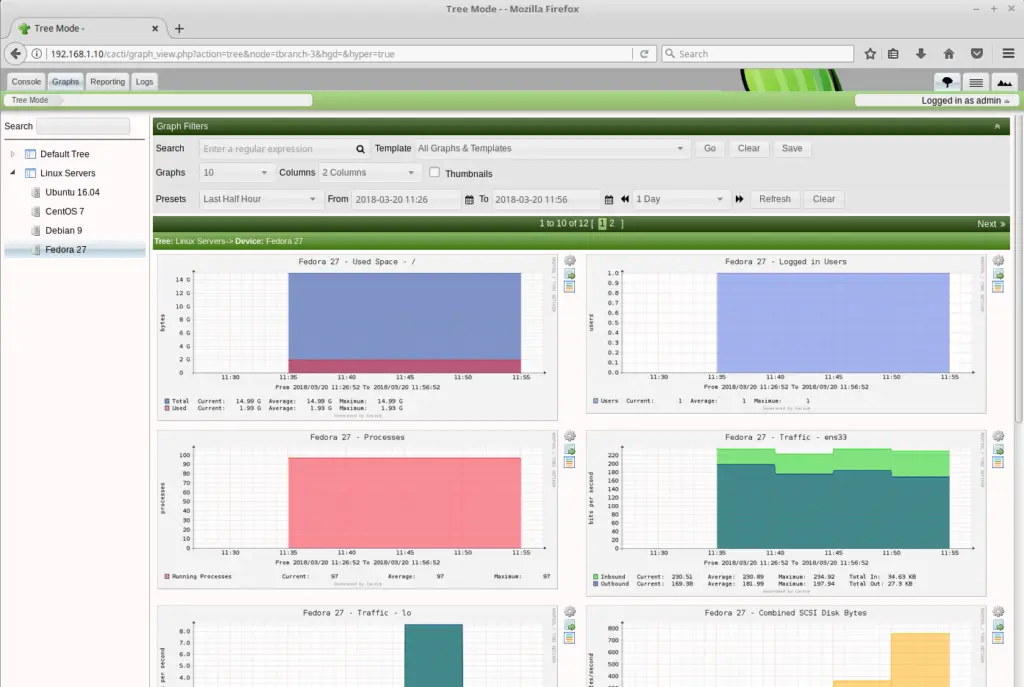Jump to page 2 of graphs
Screen dimensions: 1024x687
(612, 223)
